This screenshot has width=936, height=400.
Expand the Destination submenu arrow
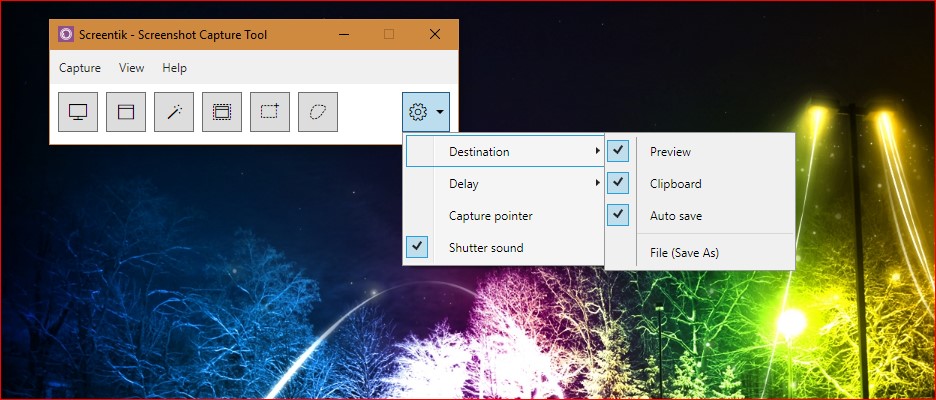(598, 151)
